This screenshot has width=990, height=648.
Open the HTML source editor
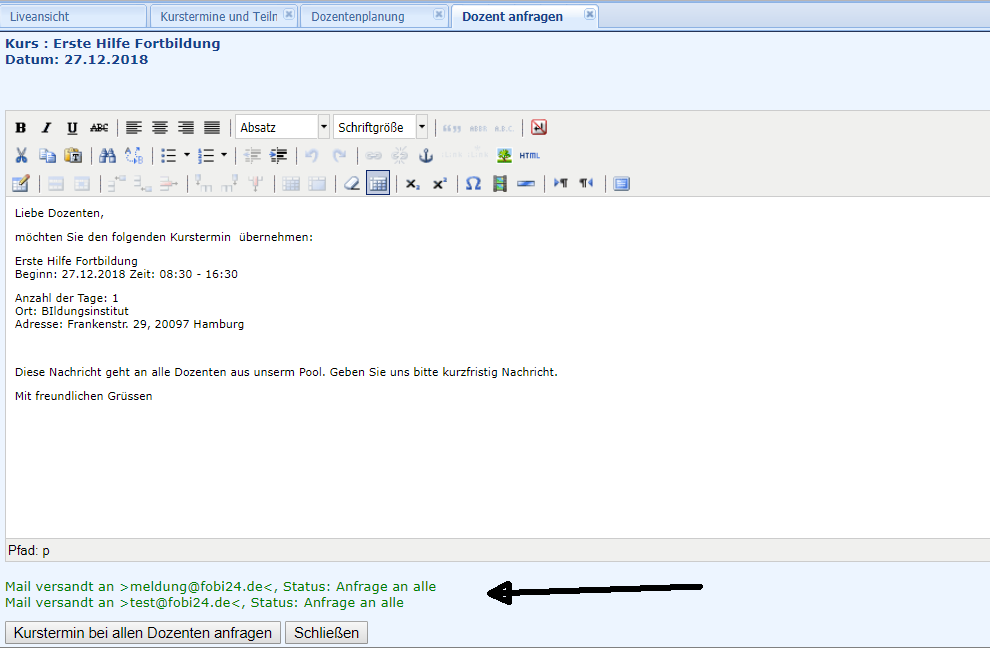tap(529, 156)
